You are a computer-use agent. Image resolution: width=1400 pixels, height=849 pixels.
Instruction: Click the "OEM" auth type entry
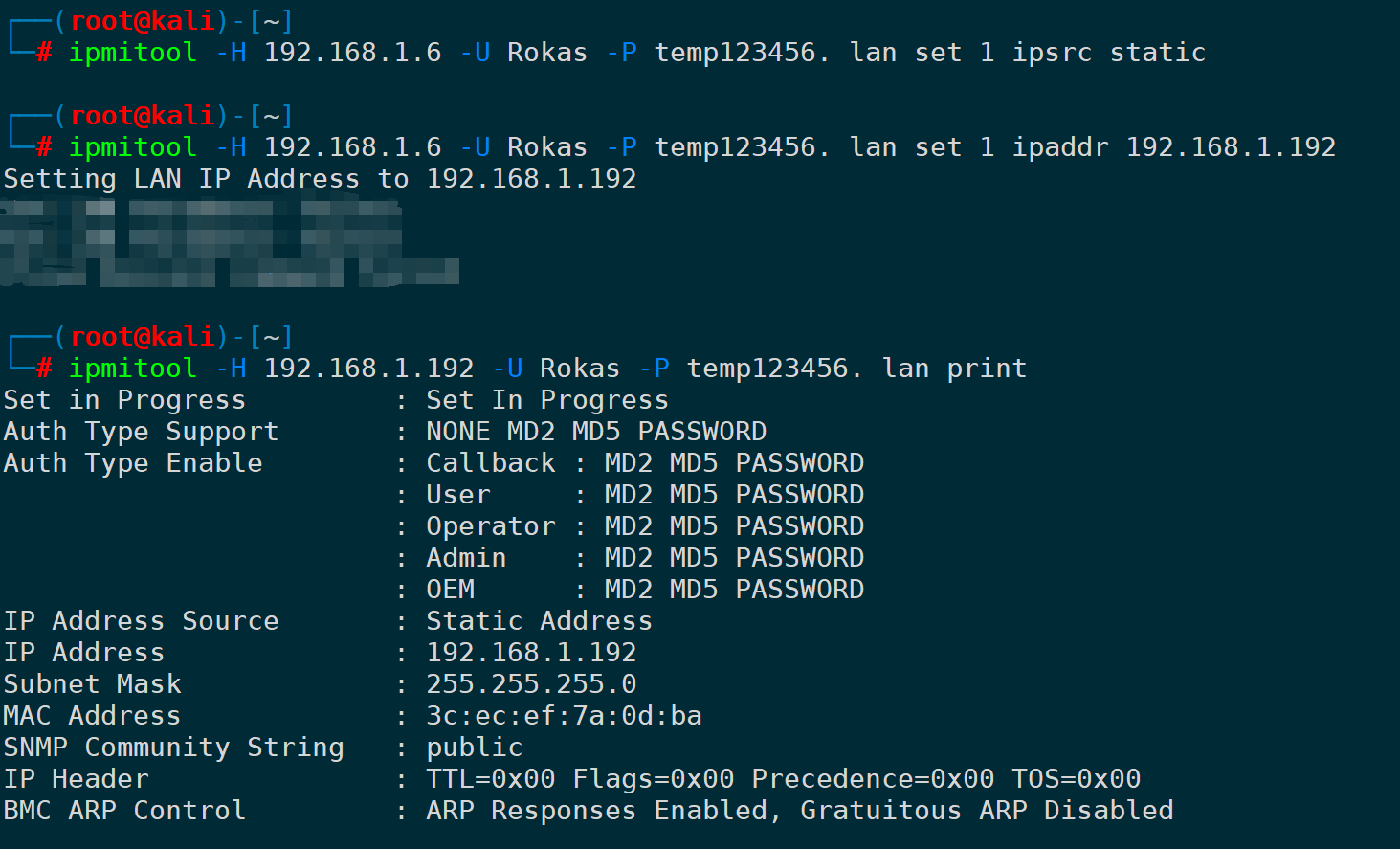450,590
